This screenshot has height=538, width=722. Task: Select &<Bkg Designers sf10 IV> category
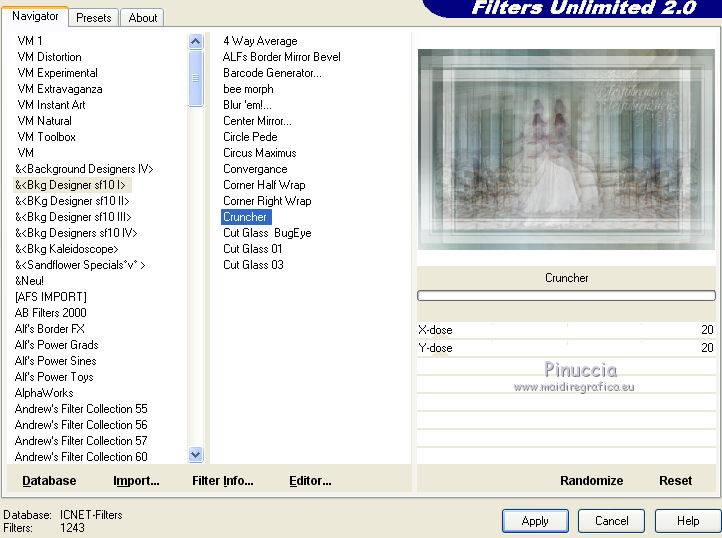tap(76, 233)
